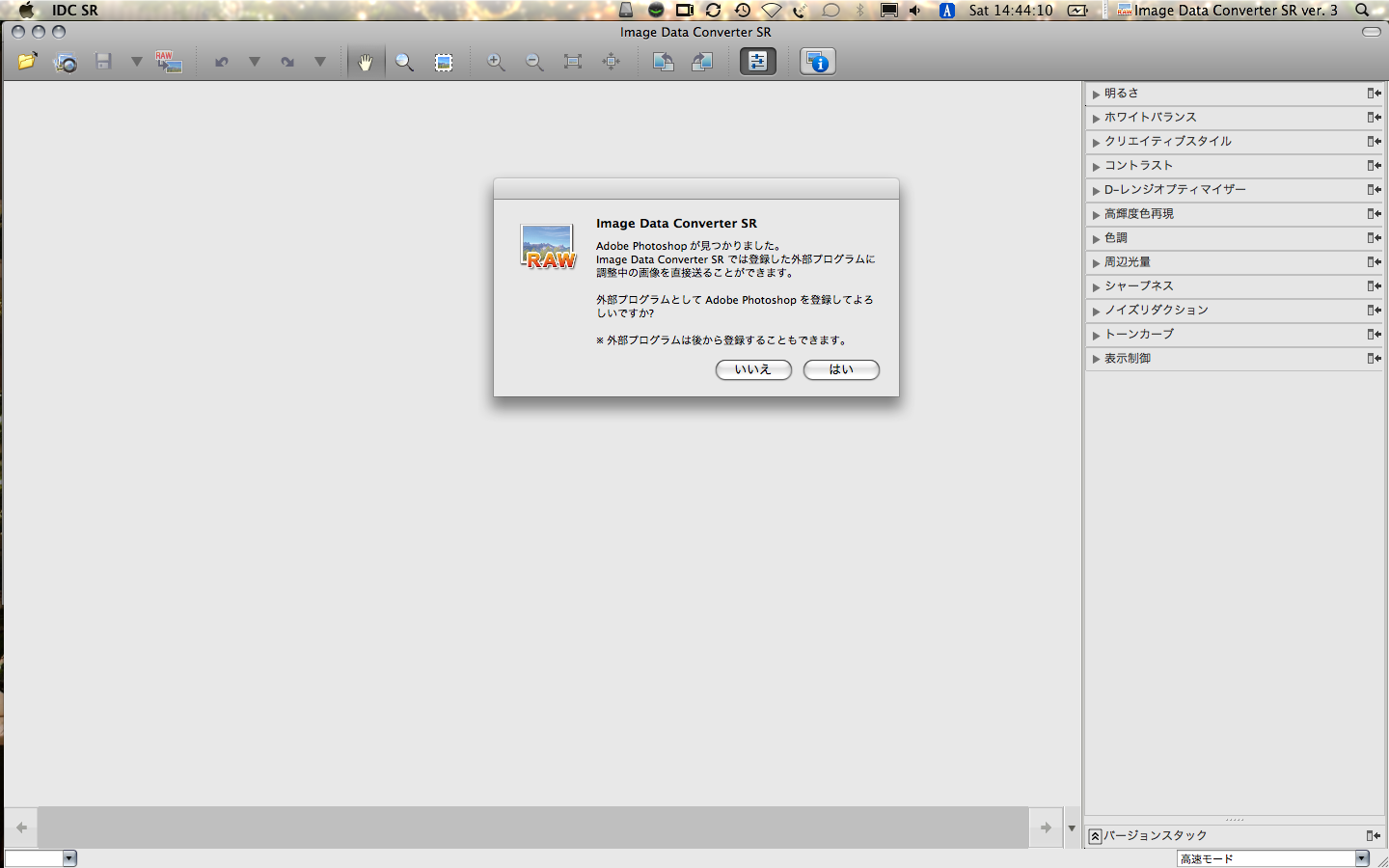Detach the 色調 palette
The height and width of the screenshot is (868, 1389).
(x=1374, y=237)
